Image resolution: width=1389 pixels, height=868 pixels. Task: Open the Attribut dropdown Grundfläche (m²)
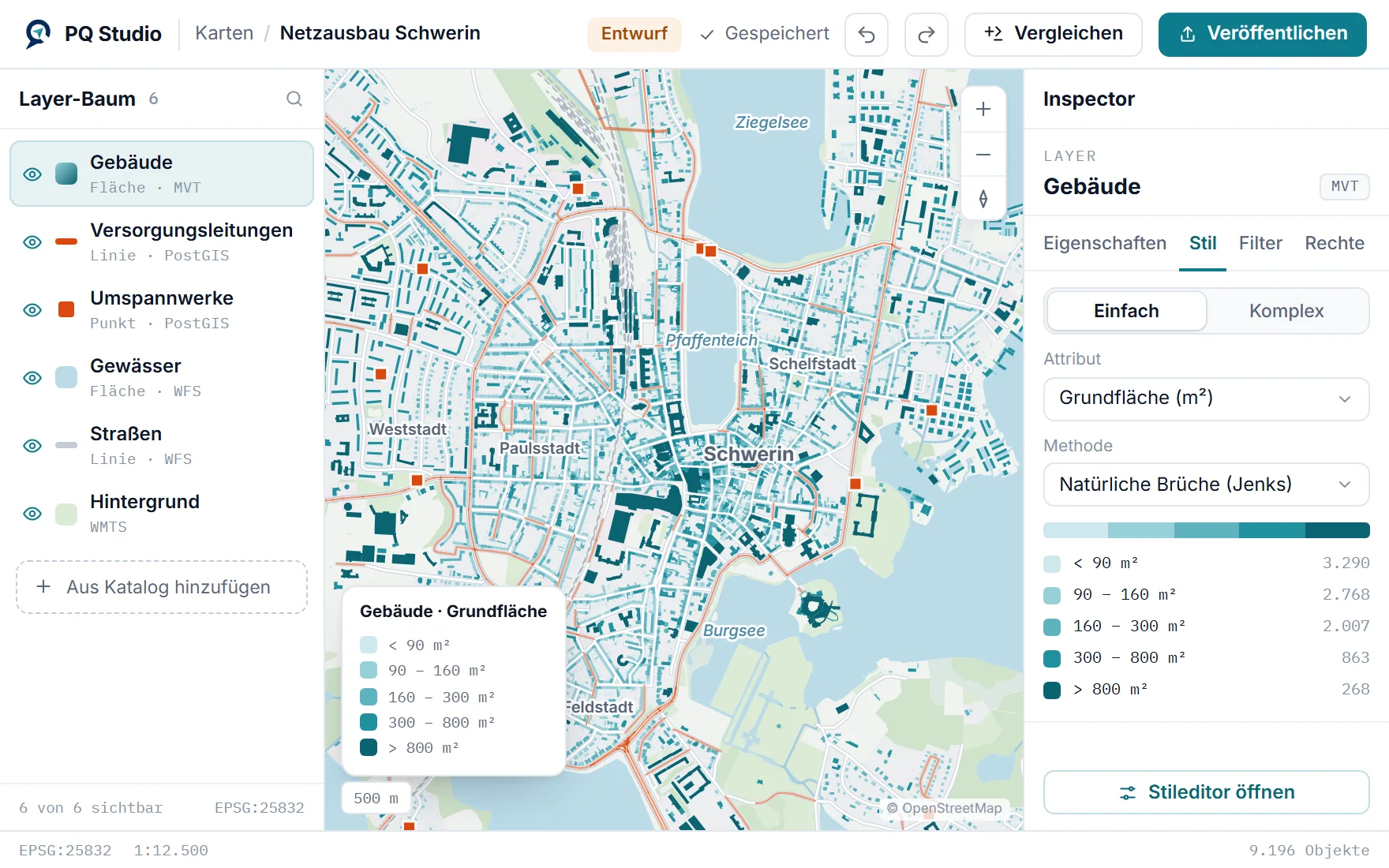click(x=1206, y=398)
